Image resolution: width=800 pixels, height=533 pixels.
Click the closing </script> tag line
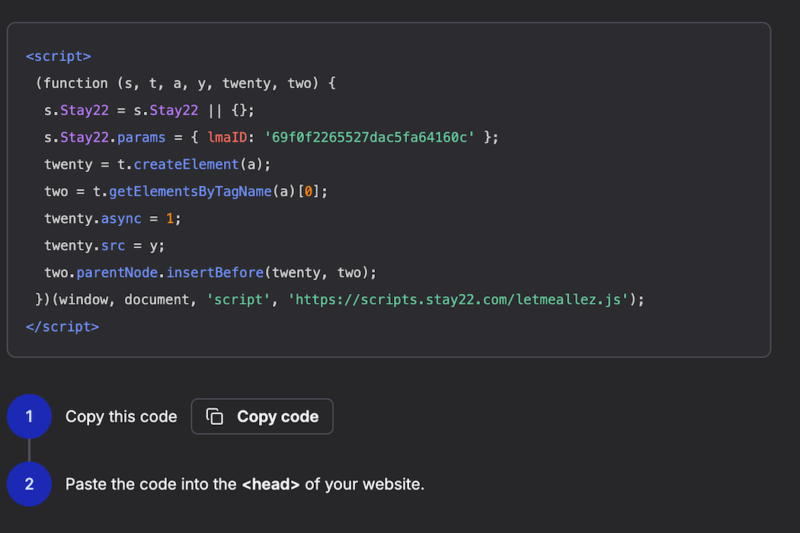[62, 326]
